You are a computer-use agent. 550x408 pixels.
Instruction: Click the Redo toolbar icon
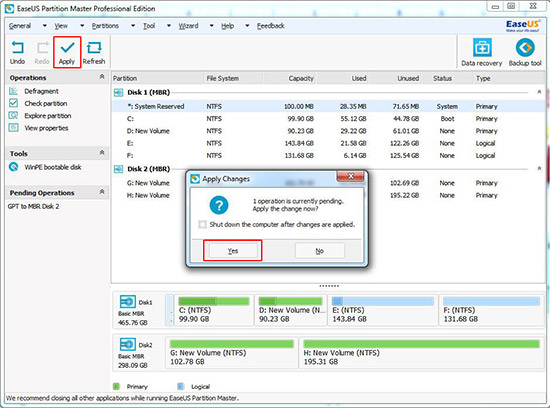42,48
